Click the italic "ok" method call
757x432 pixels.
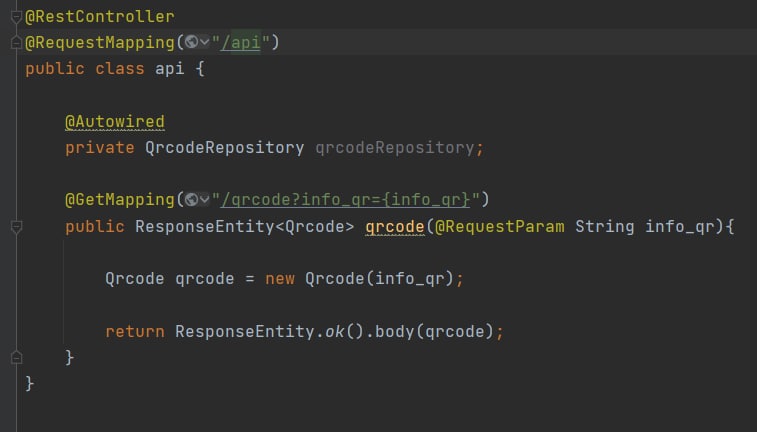[335, 332]
